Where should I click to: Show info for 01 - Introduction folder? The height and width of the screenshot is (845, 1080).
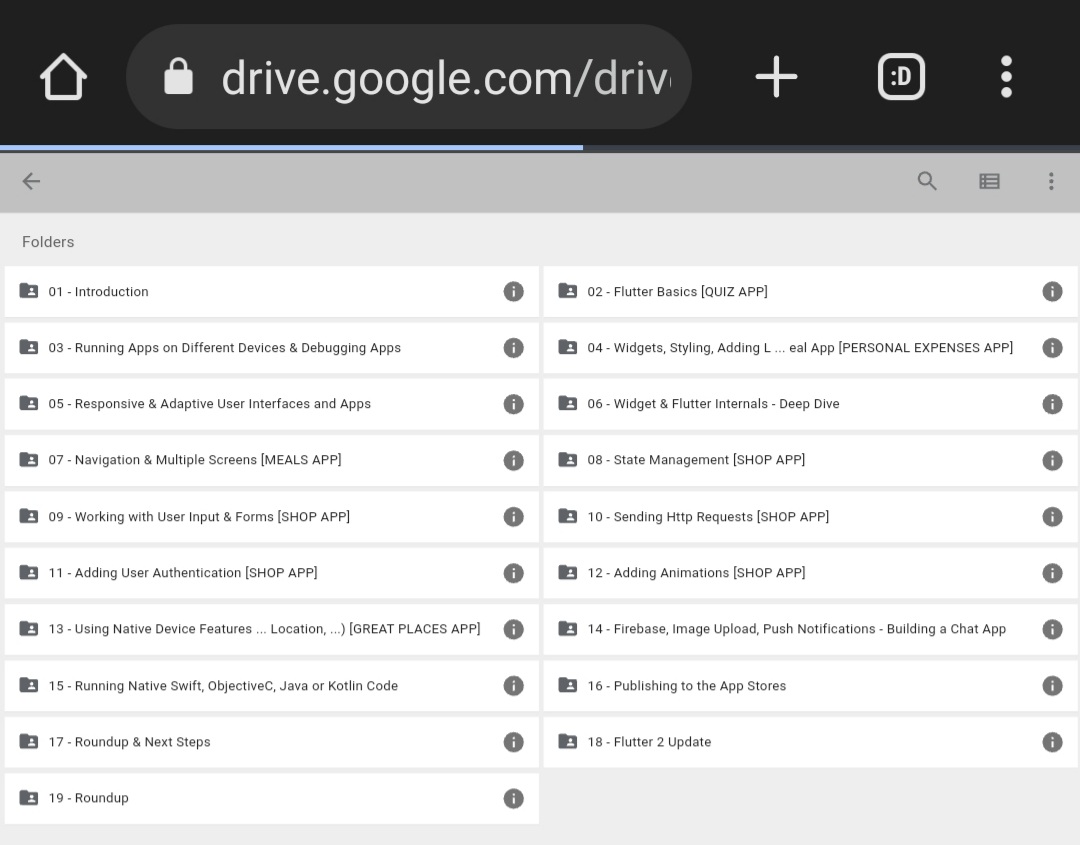tap(513, 291)
